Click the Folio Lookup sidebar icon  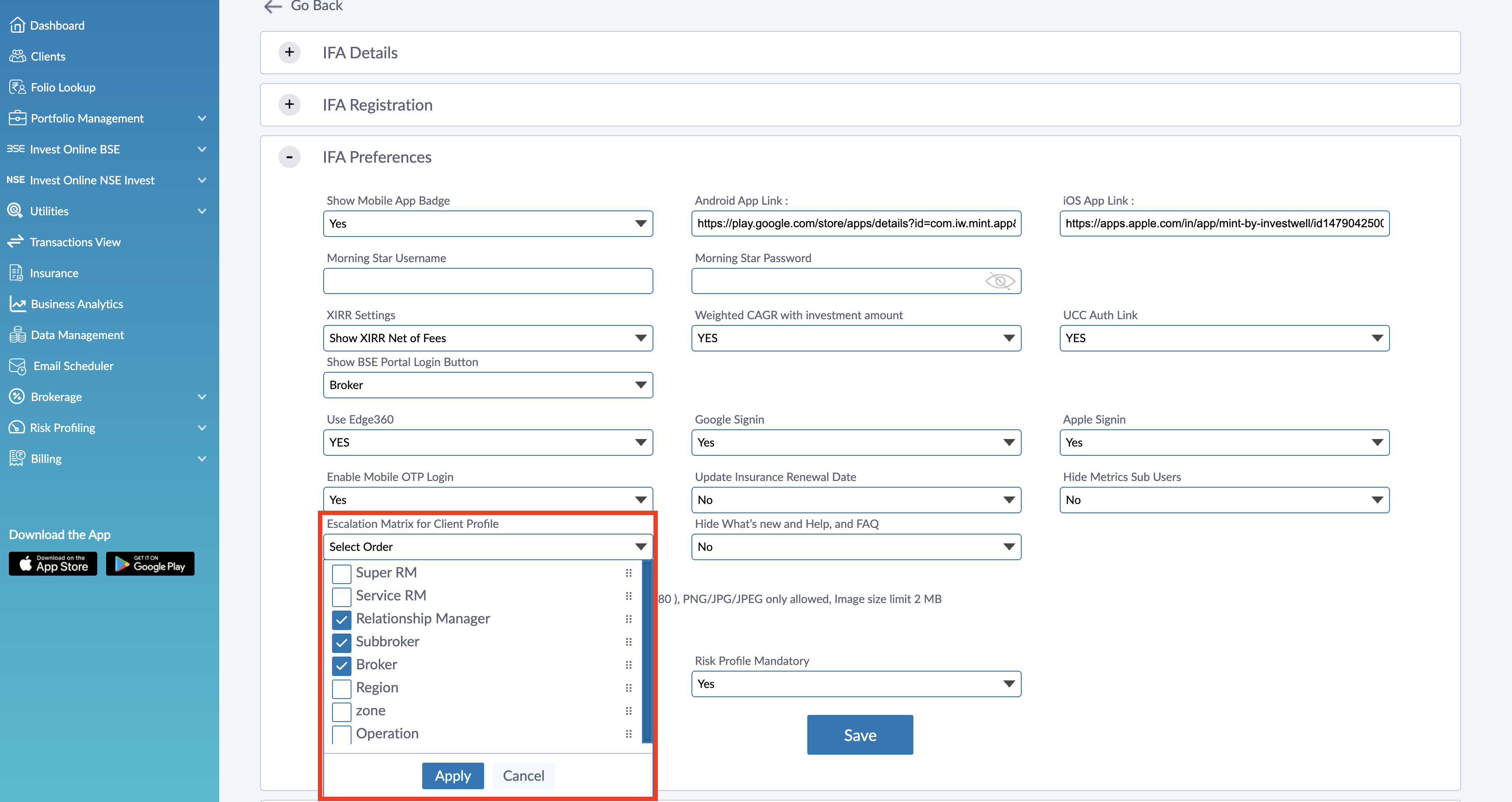(18, 88)
